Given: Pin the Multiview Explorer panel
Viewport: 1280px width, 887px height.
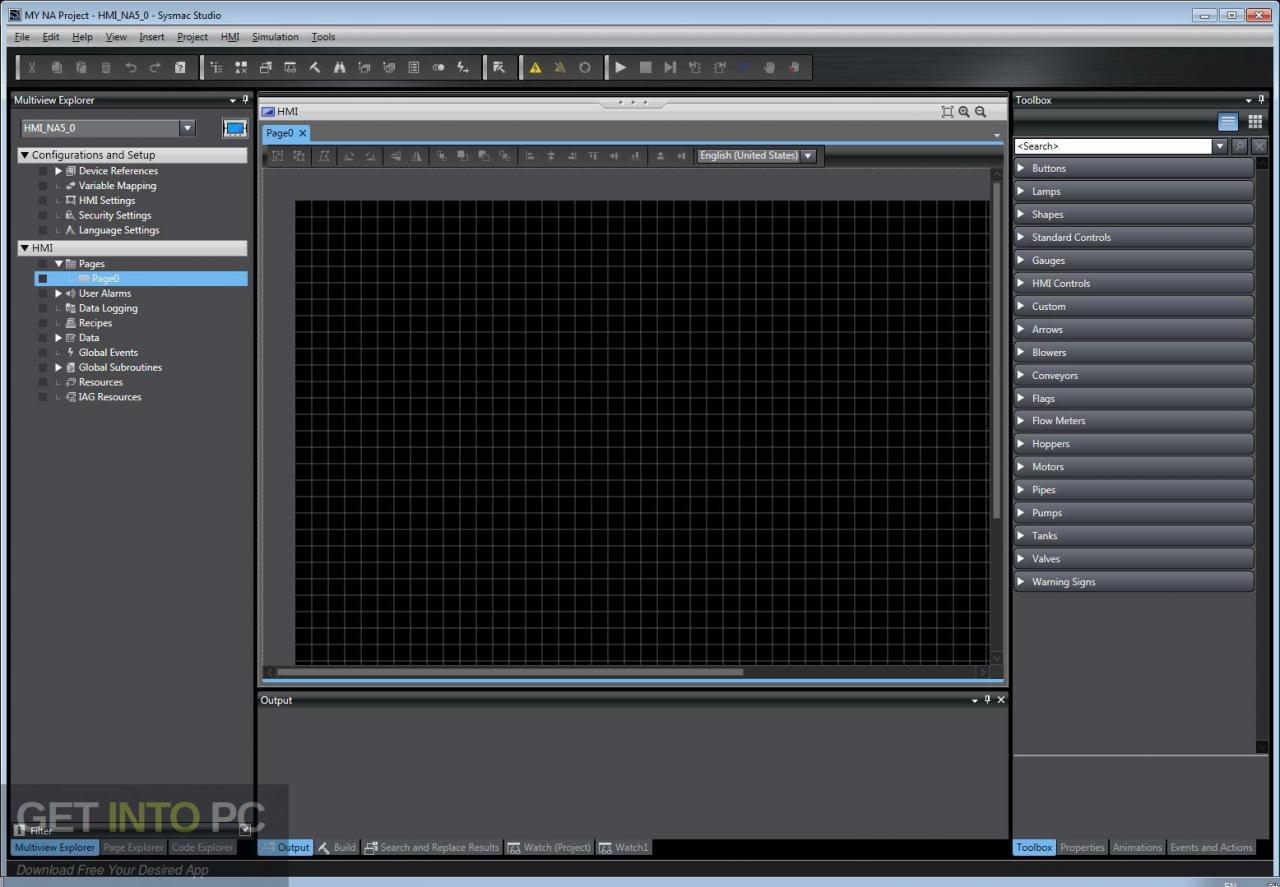Looking at the screenshot, I should tap(245, 100).
